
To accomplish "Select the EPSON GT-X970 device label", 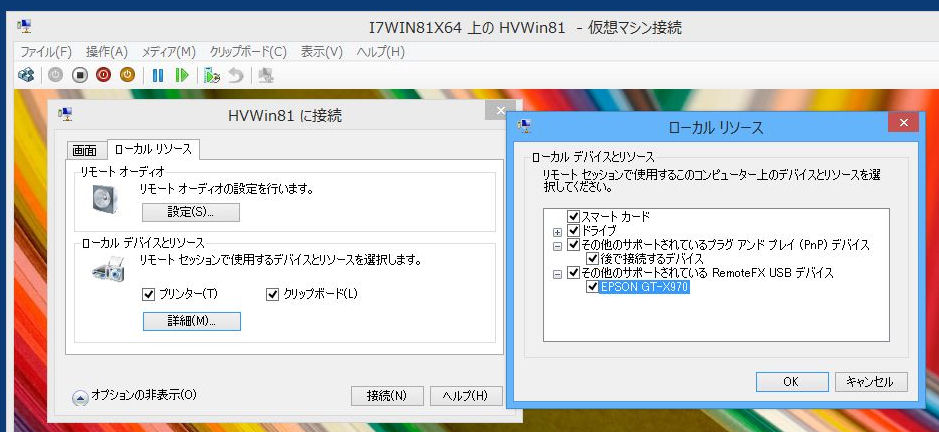I will 645,288.
